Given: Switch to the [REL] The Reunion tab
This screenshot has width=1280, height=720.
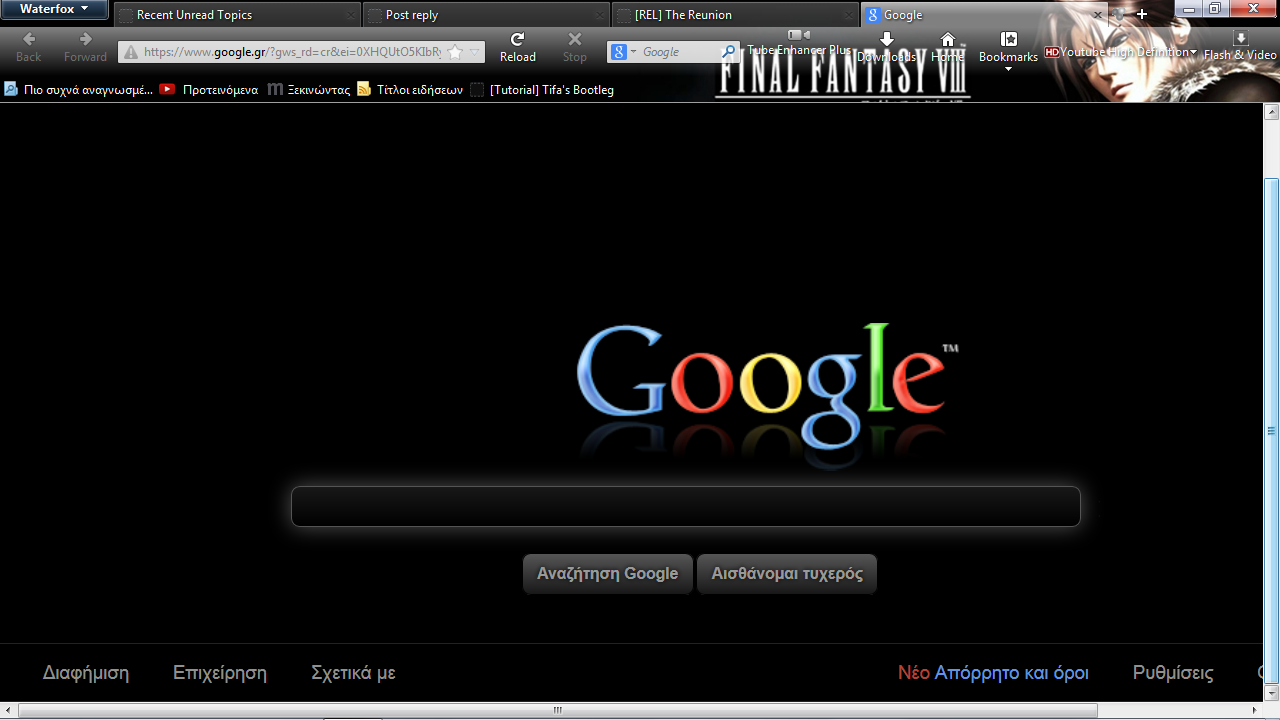Looking at the screenshot, I should pyautogui.click(x=735, y=15).
